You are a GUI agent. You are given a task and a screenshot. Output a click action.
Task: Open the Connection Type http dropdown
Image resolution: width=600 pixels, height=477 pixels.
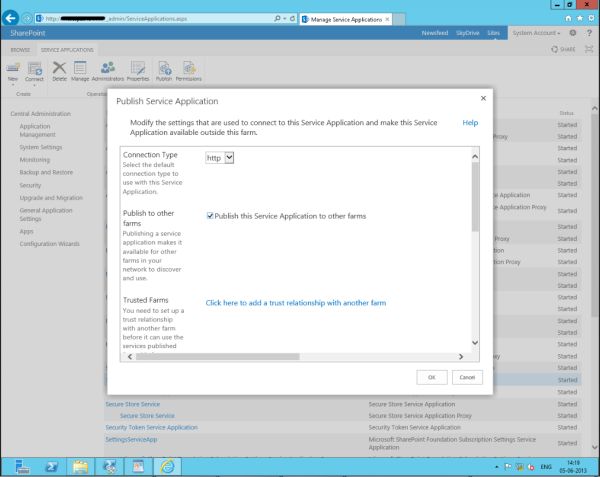[219, 158]
